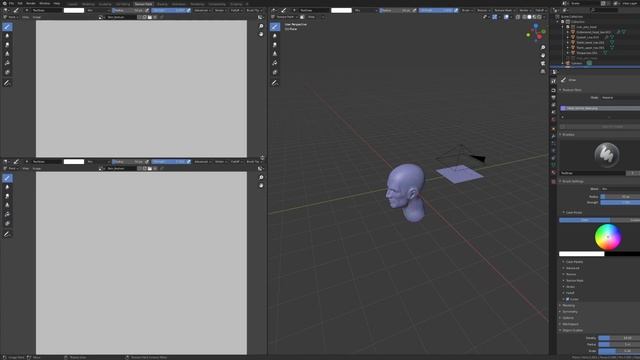
Task: Click the zoom magnifier in the 3D viewport
Action: (x=543, y=48)
